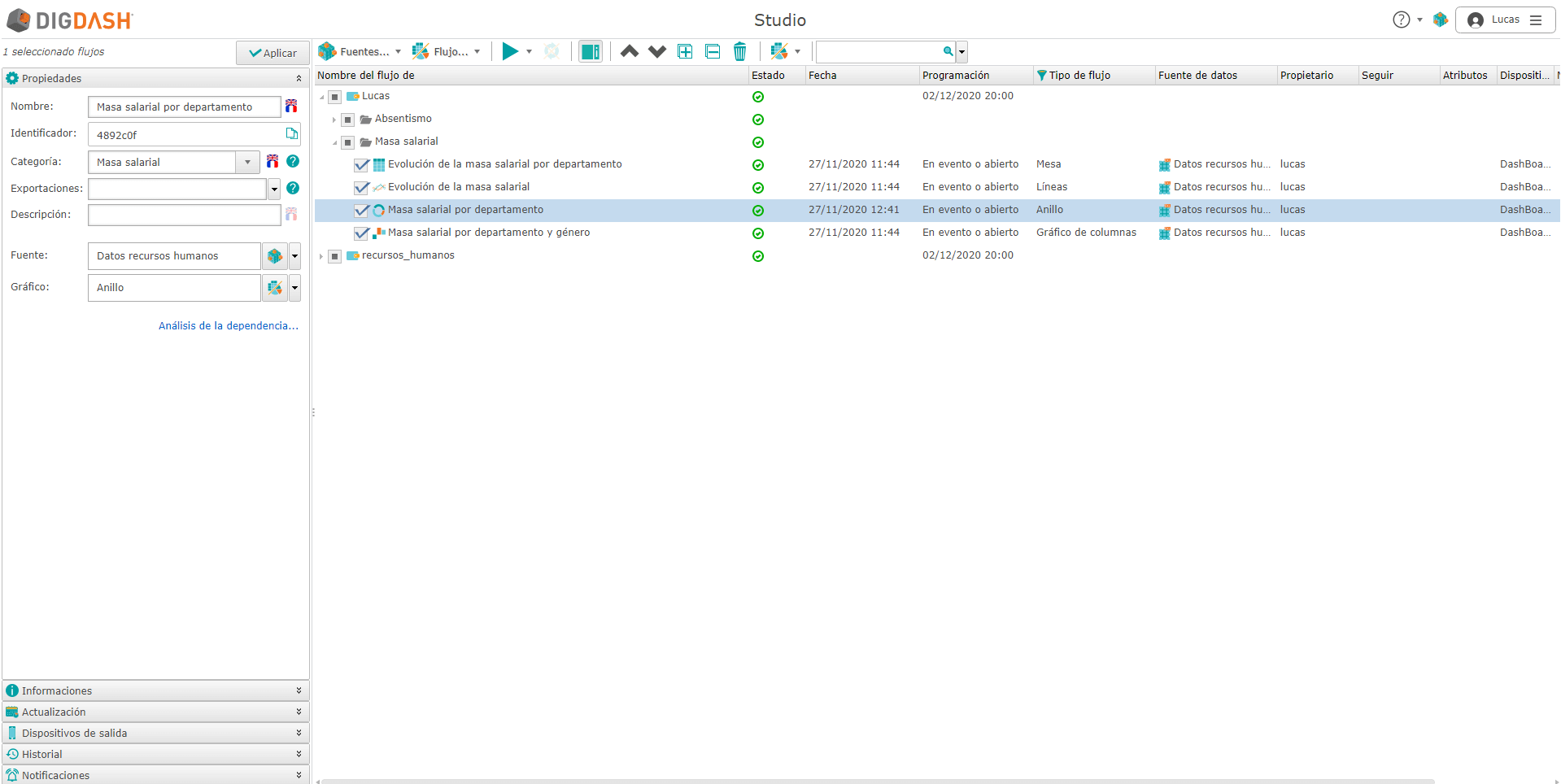Open the help question mark menu
Screen dimensions: 1561x784
pos(1406,20)
